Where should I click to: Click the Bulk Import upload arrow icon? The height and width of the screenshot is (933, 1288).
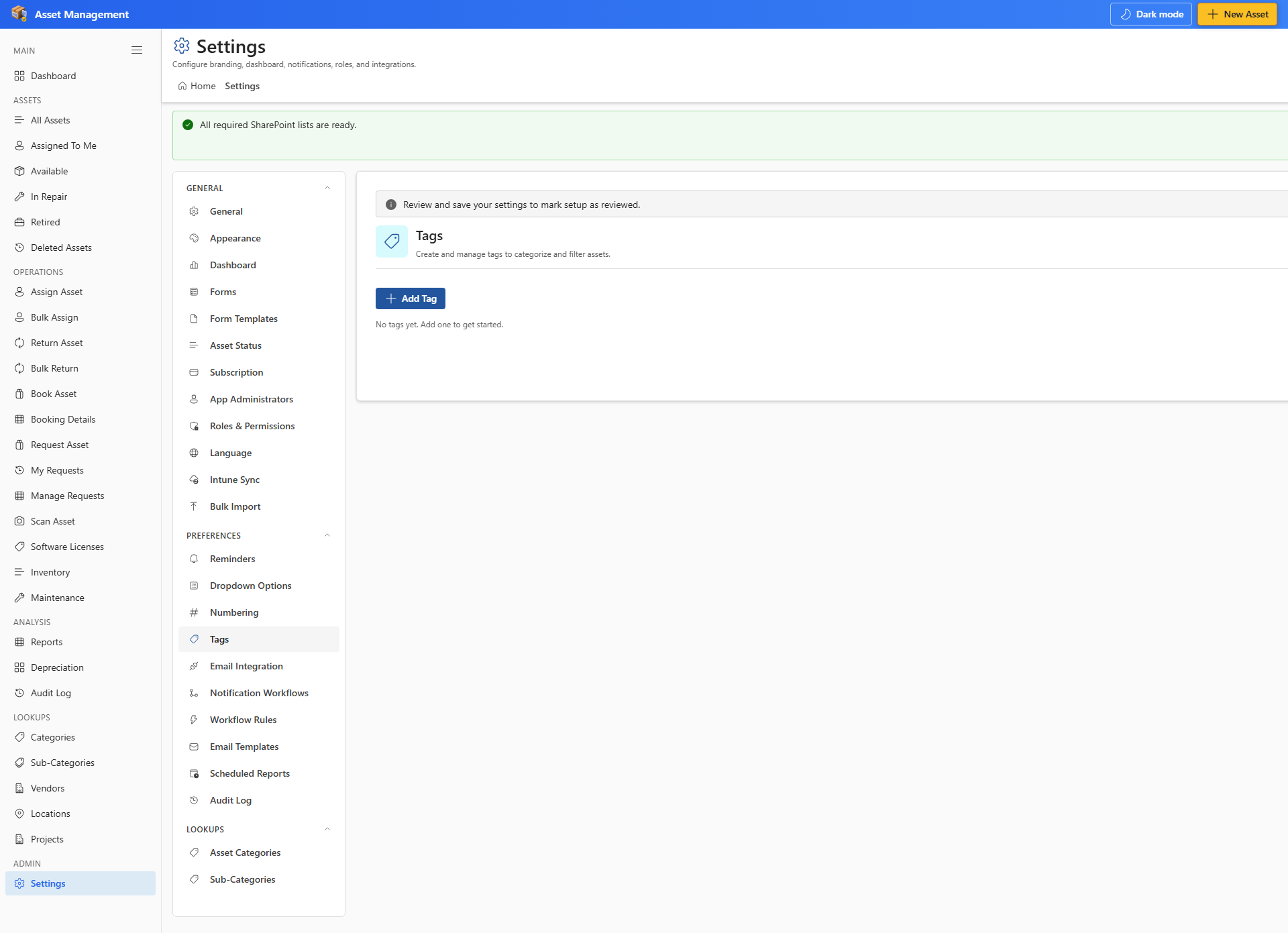coord(194,506)
